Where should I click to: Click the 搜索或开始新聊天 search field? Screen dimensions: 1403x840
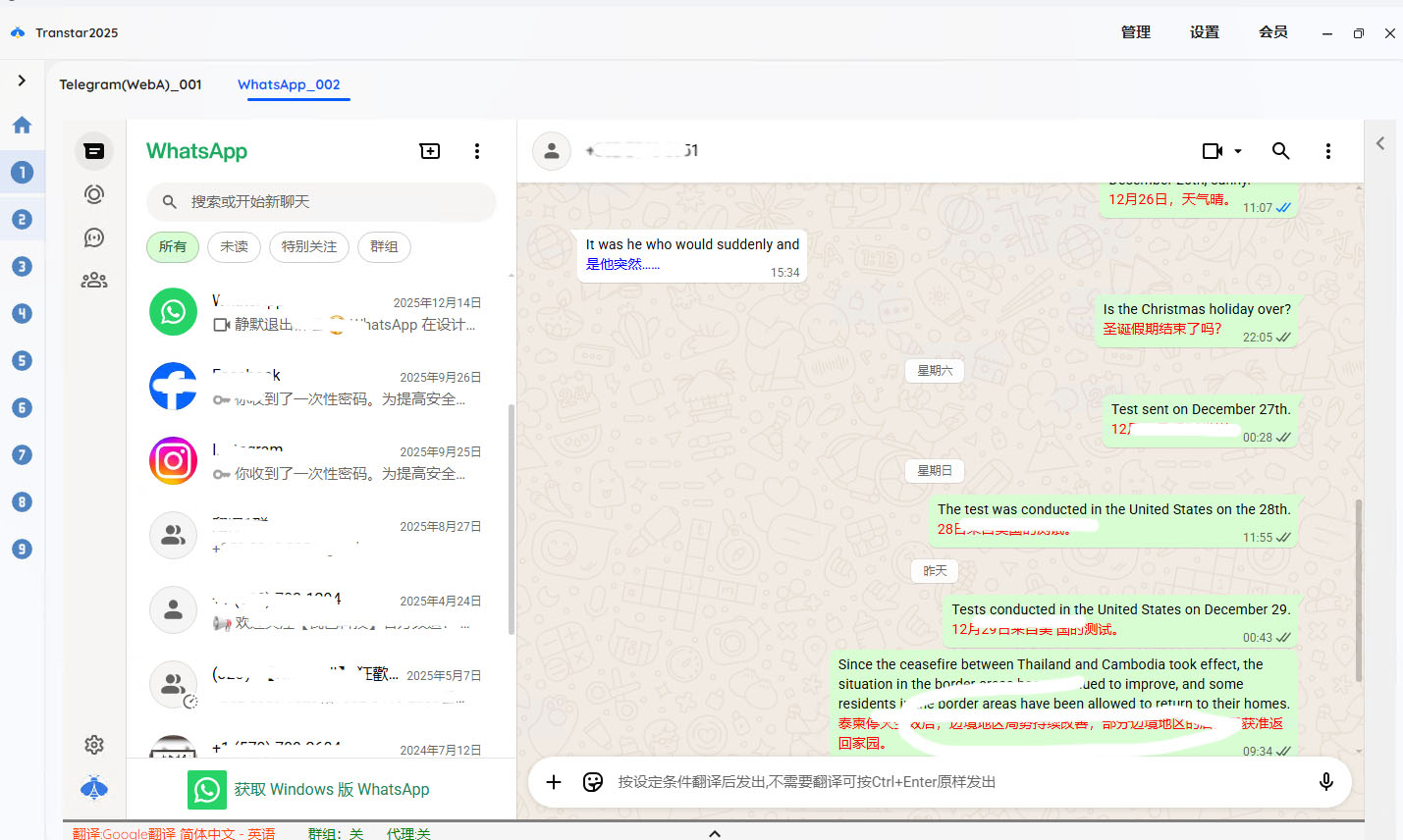(x=320, y=201)
